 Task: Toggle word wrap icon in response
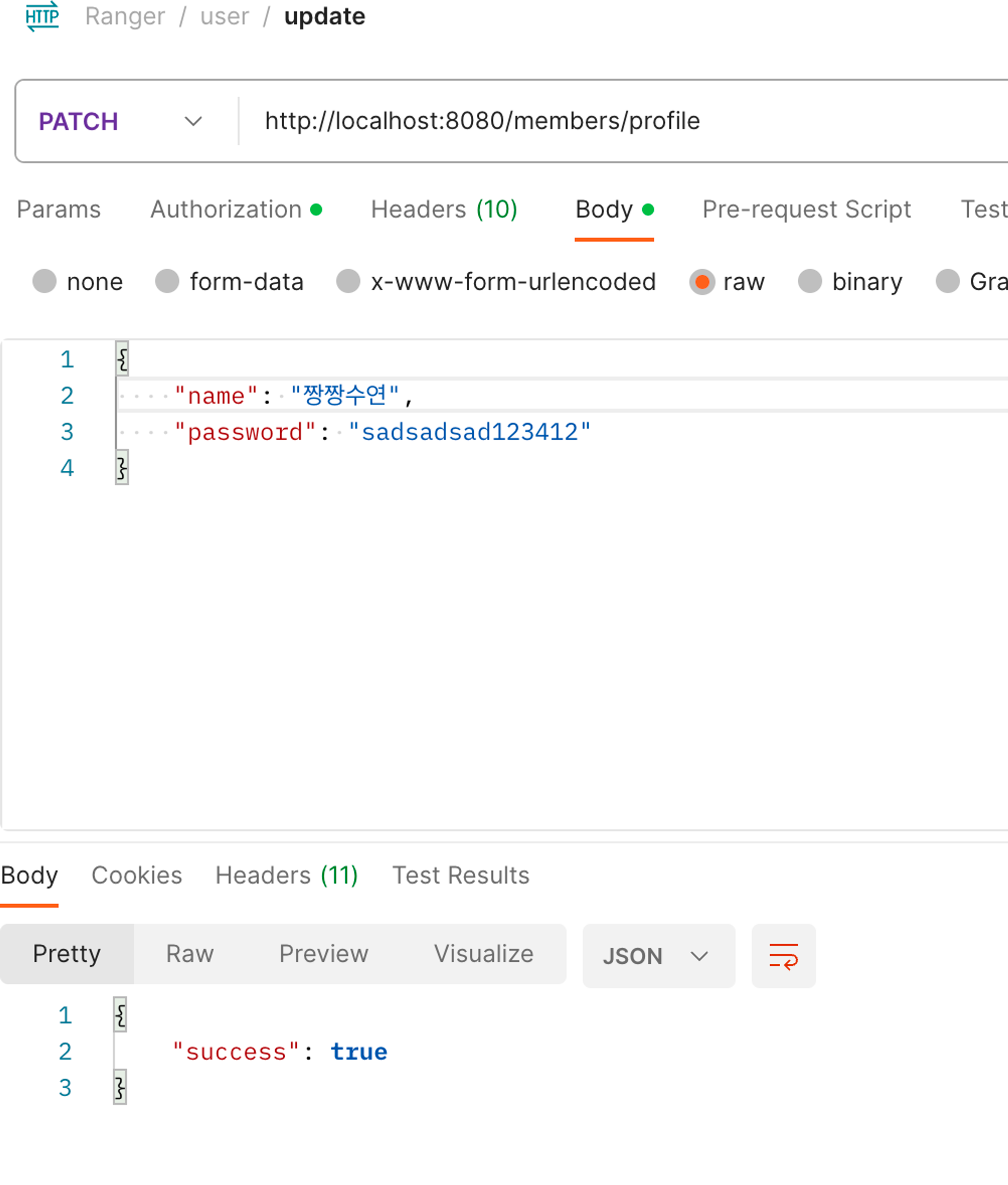pyautogui.click(x=783, y=956)
